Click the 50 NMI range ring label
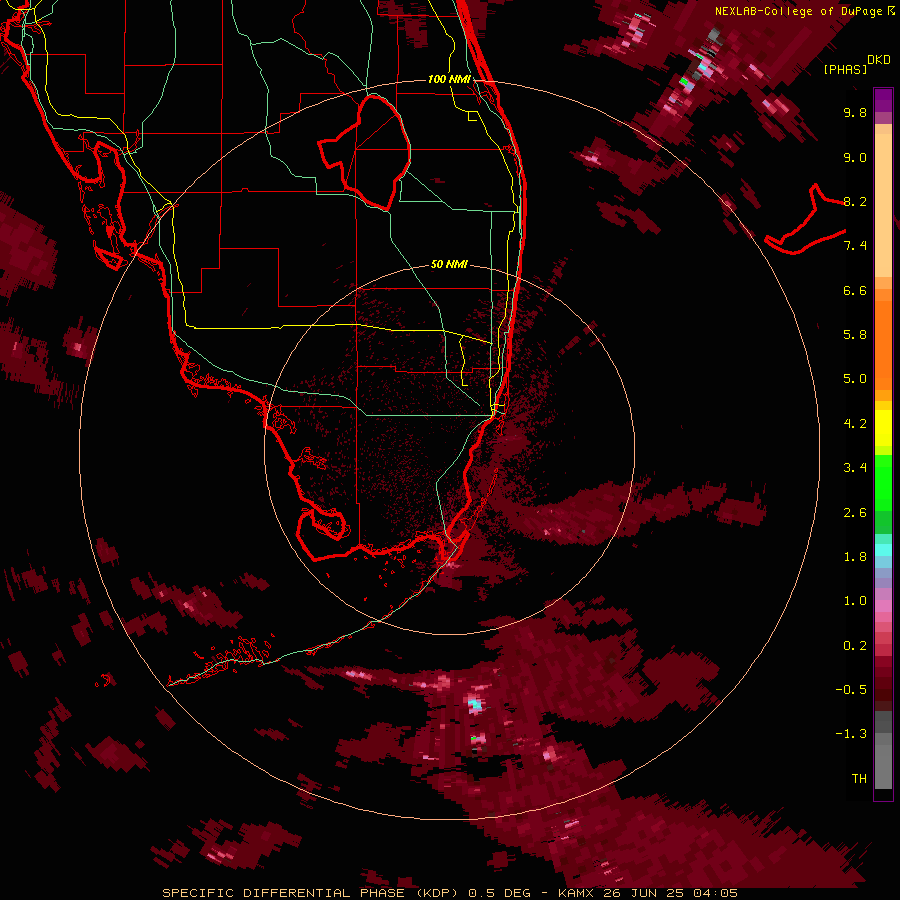This screenshot has width=900, height=900. (449, 264)
